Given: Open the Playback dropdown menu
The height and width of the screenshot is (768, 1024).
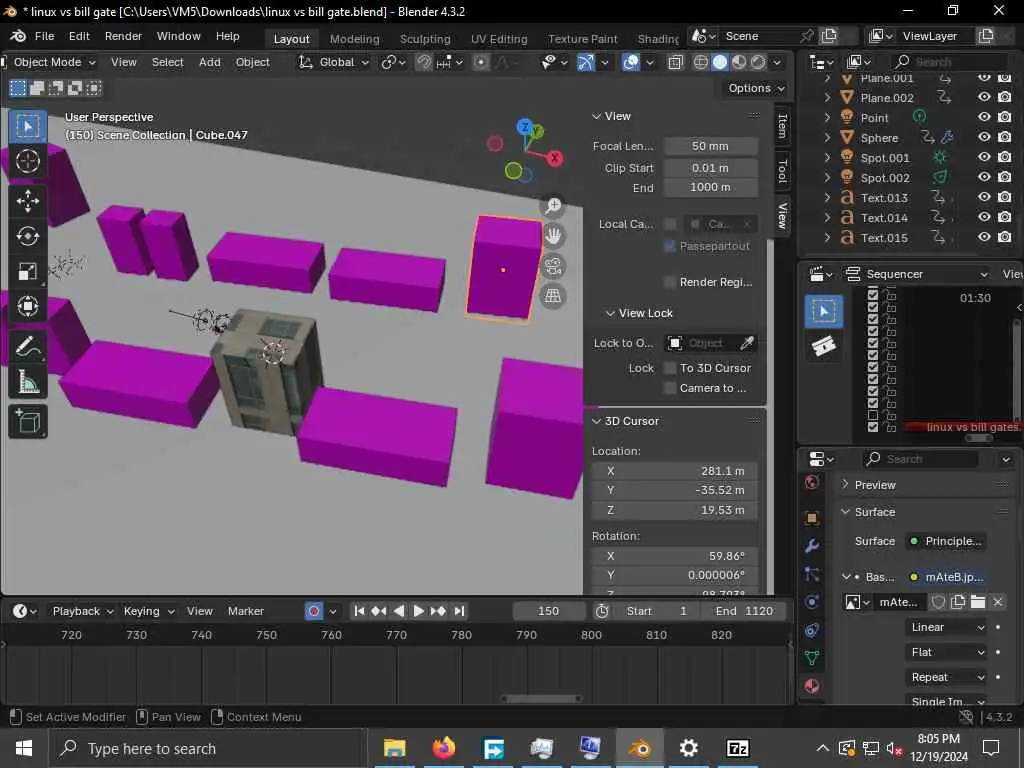Looking at the screenshot, I should coord(82,611).
